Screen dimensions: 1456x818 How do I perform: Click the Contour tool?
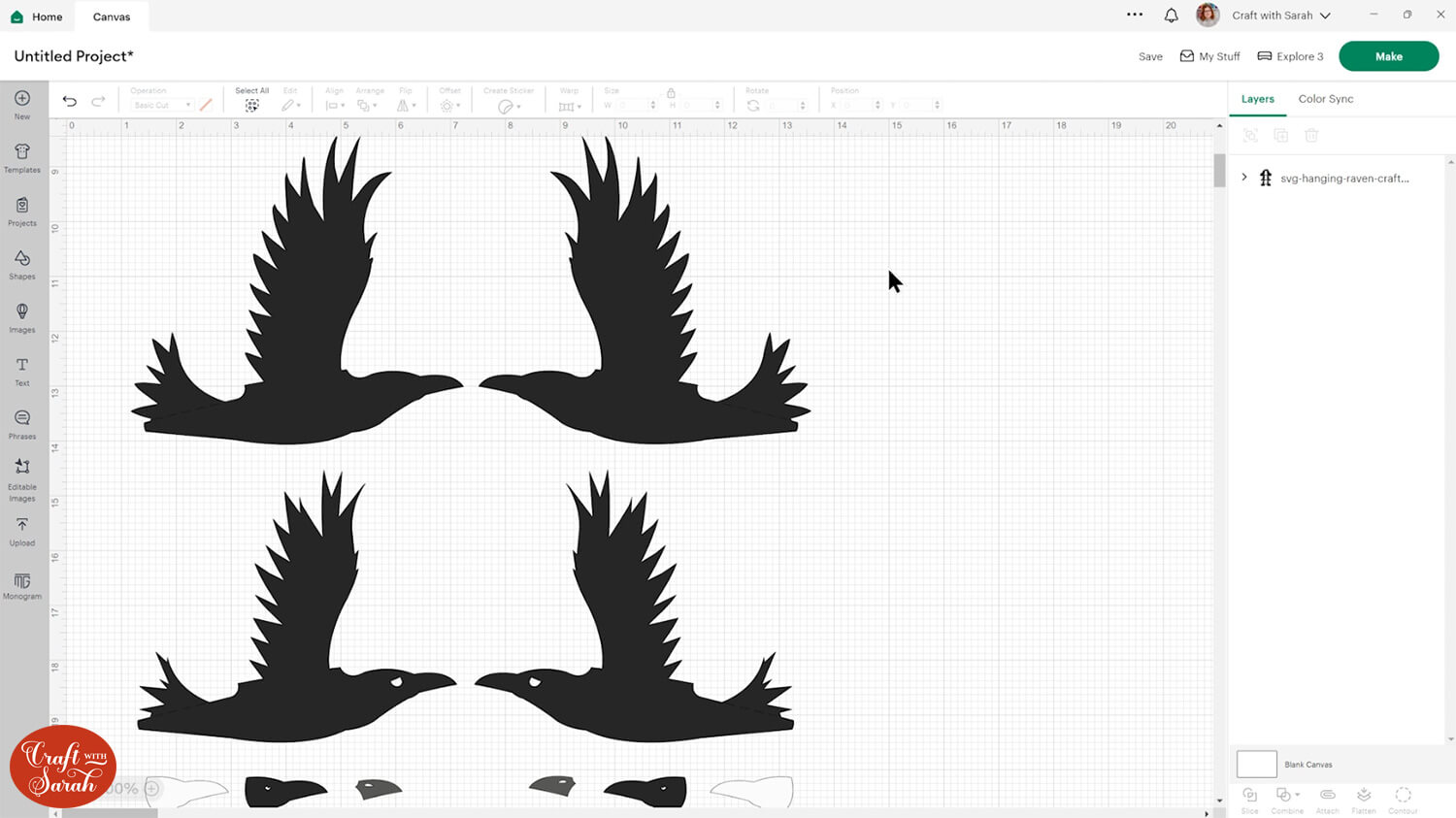[x=1403, y=800]
